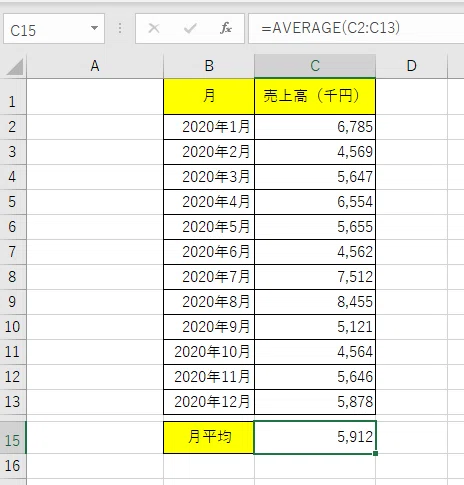Click cell 2020年4月
Viewport: 464px width, 485px height.
click(x=209, y=202)
